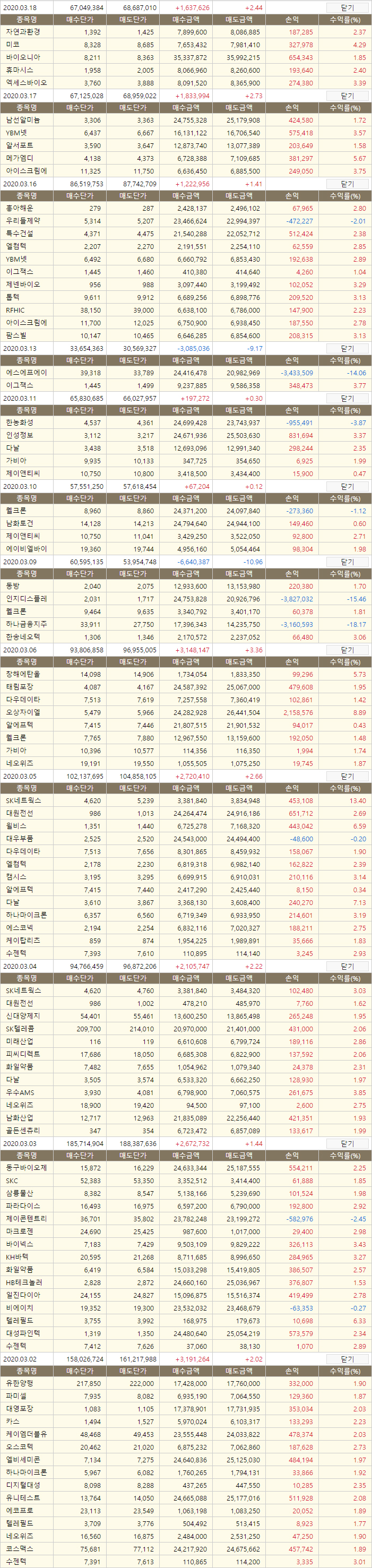Click the 닫기 button on the 2020.03.13 row
Viewport: 372px width, 1568px height.
(347, 348)
